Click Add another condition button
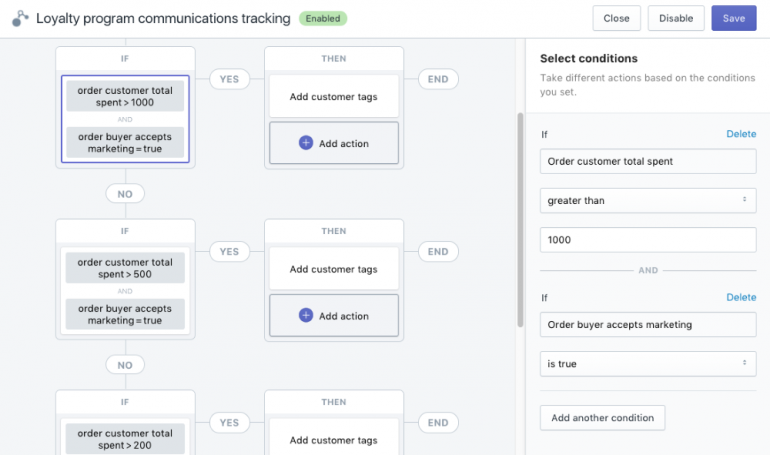Screen dimensions: 770x455 pyautogui.click(x=602, y=418)
